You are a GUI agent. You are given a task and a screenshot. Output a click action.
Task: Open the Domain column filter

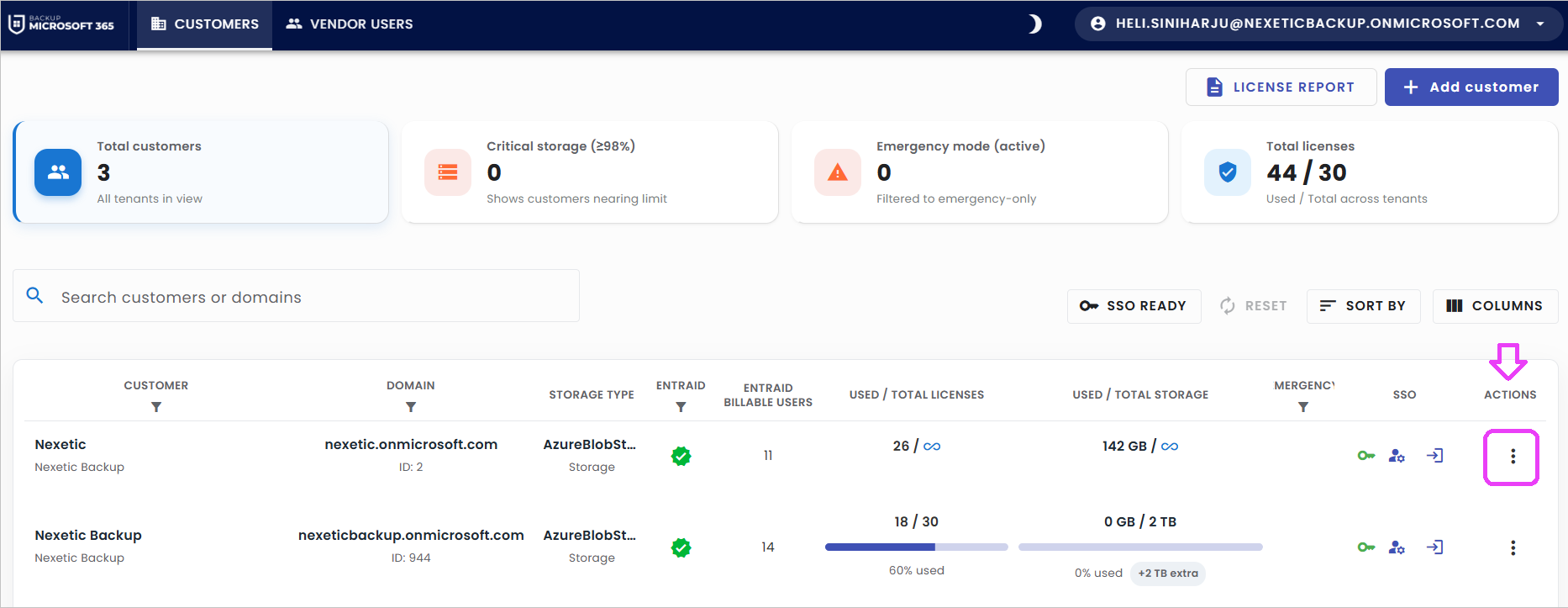(x=411, y=407)
